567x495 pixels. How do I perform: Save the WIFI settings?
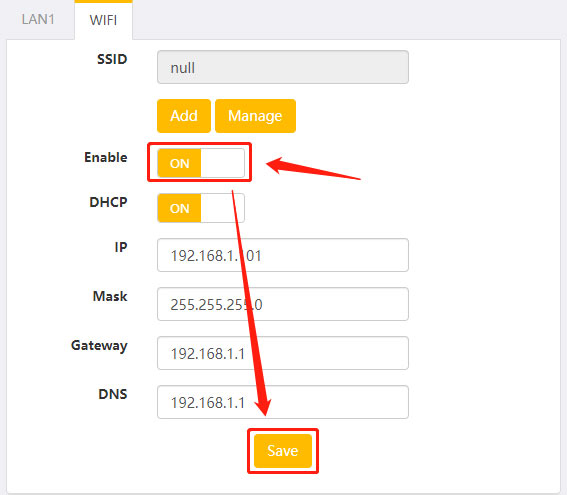click(x=283, y=451)
